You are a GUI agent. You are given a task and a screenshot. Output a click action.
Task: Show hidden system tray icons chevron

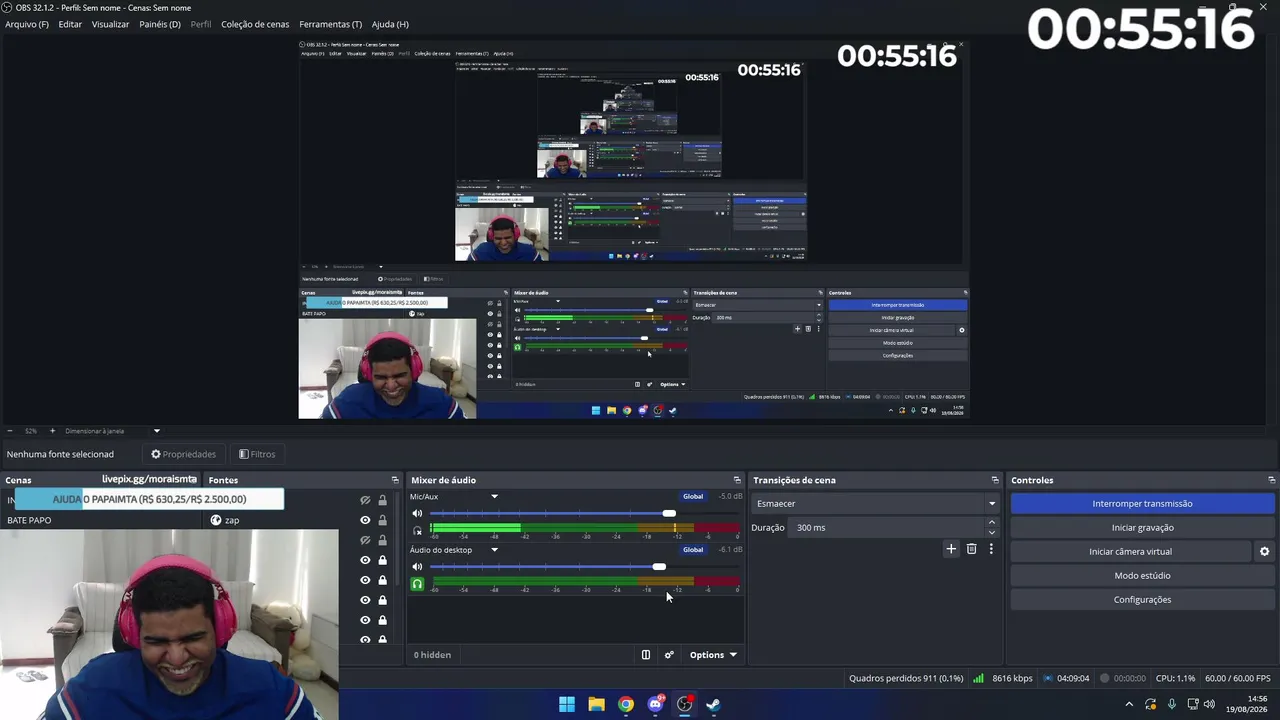1130,704
